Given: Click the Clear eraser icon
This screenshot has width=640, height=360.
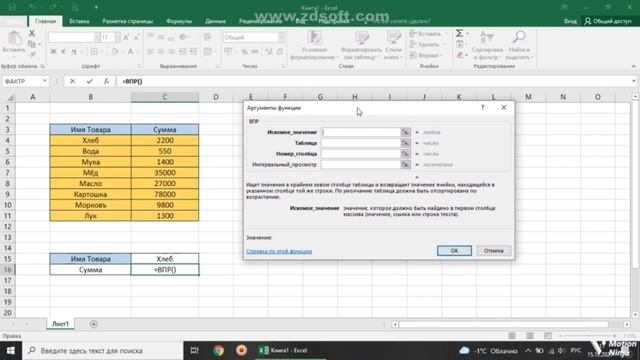Looking at the screenshot, I should point(460,55).
